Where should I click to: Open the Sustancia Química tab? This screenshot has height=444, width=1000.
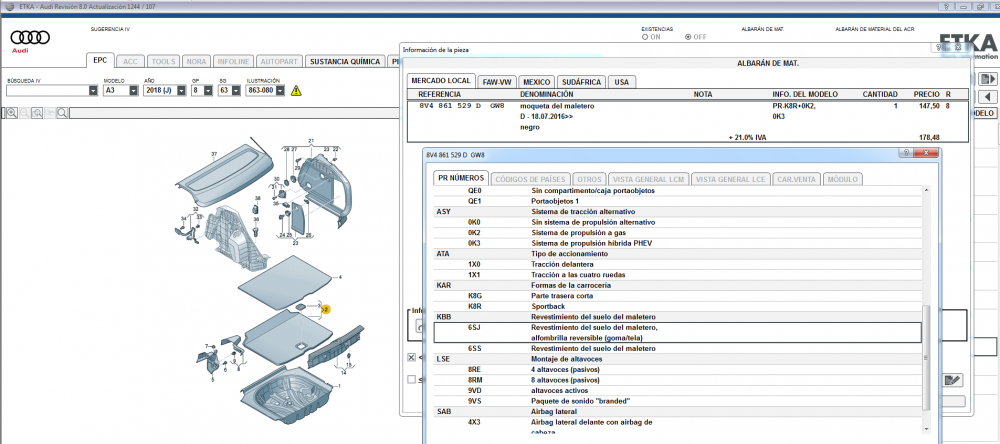tap(344, 62)
